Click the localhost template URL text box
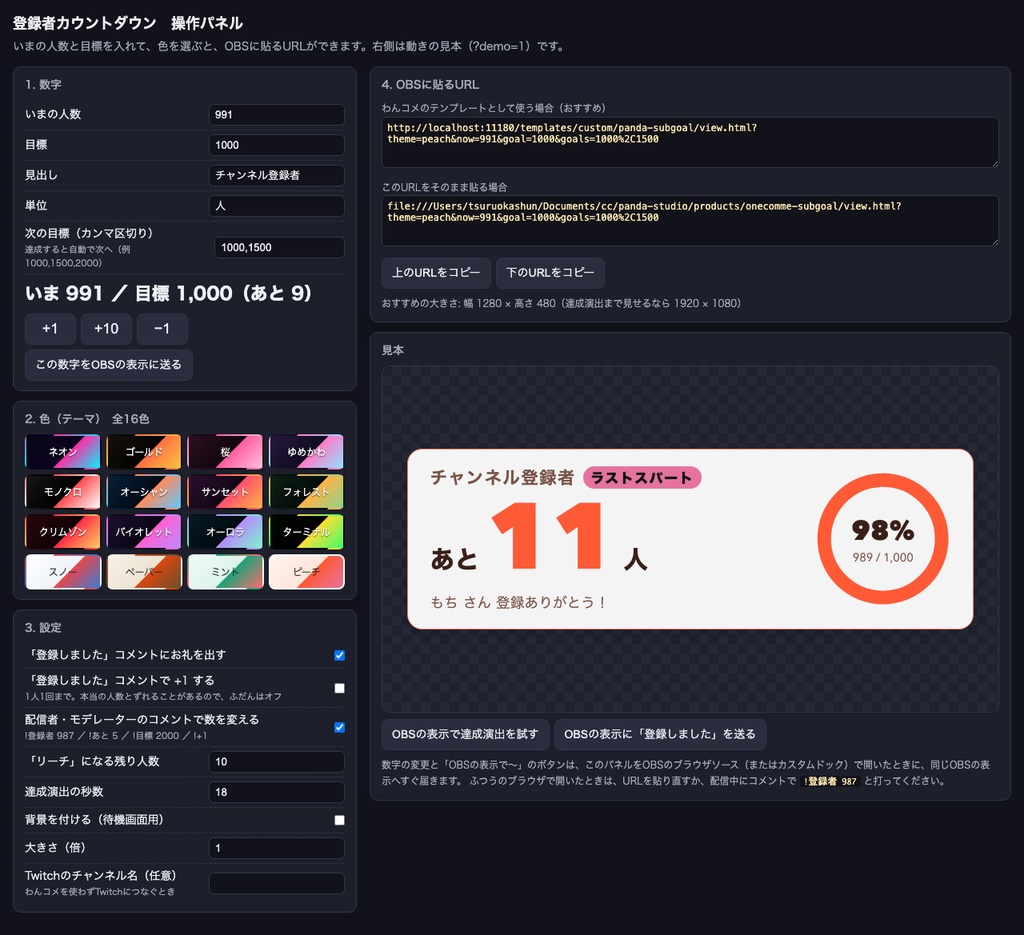 tap(690, 142)
